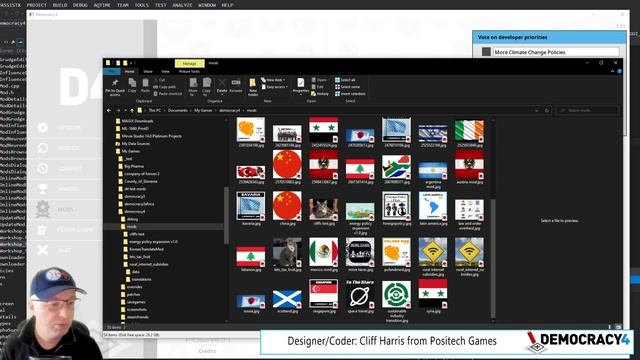Click the Search mods input box
Screen dimensions: 640x360
(x=588, y=111)
